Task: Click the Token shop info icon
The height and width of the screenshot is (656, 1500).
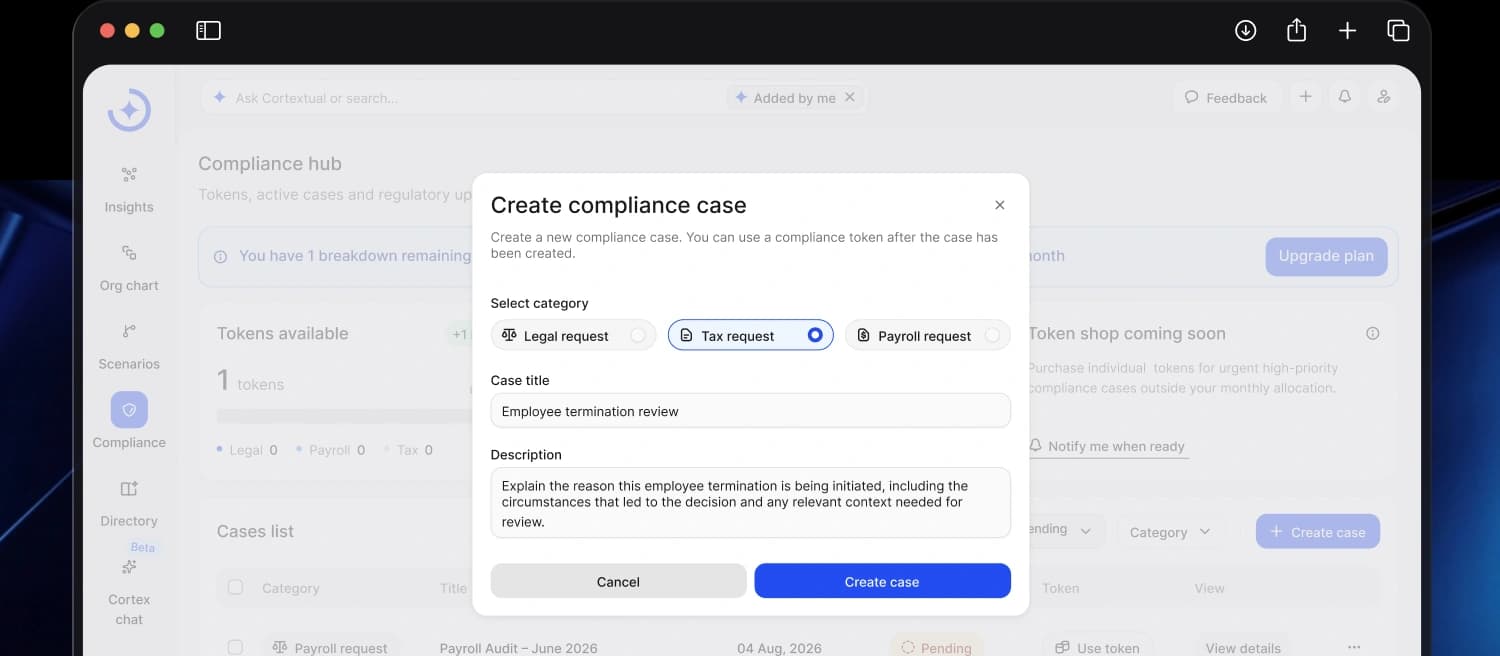Action: click(1372, 334)
